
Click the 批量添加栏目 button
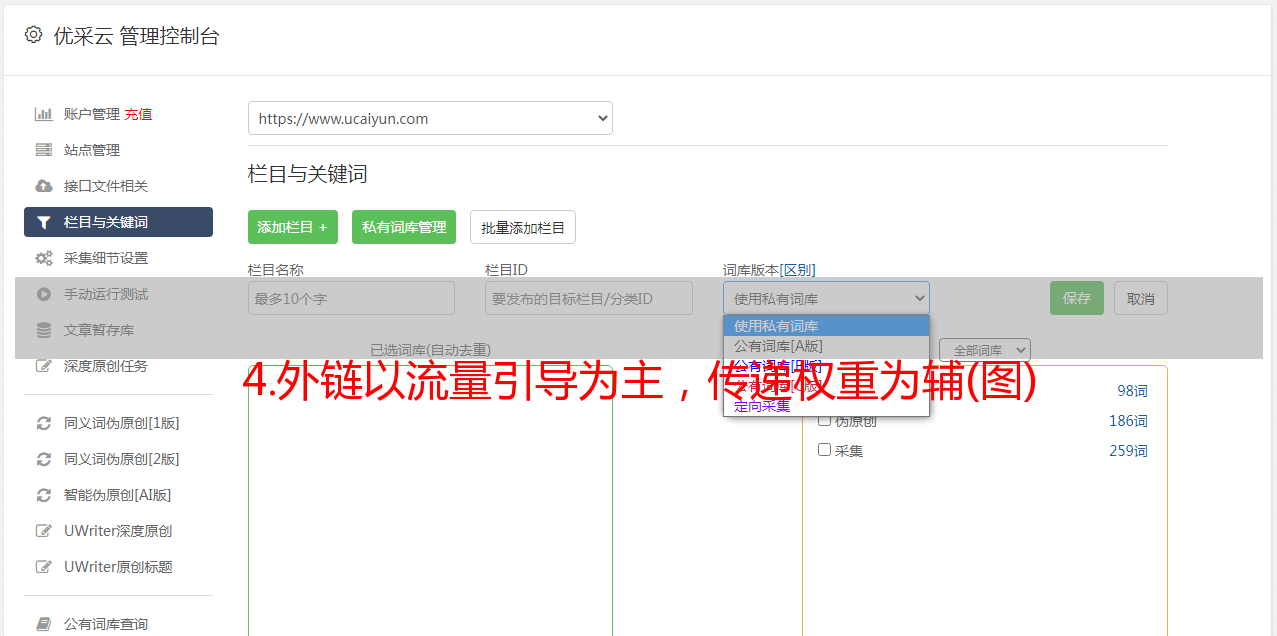point(523,227)
